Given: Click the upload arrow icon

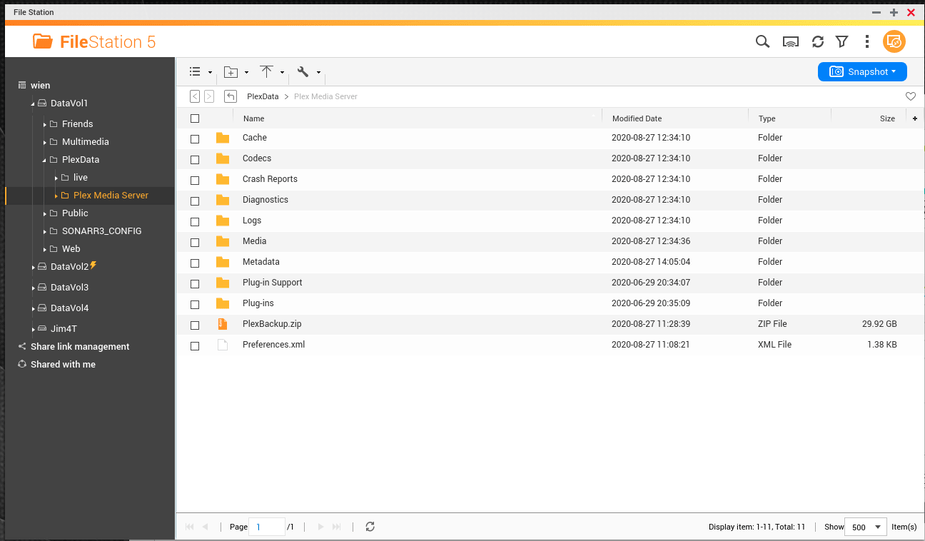Looking at the screenshot, I should pyautogui.click(x=267, y=71).
